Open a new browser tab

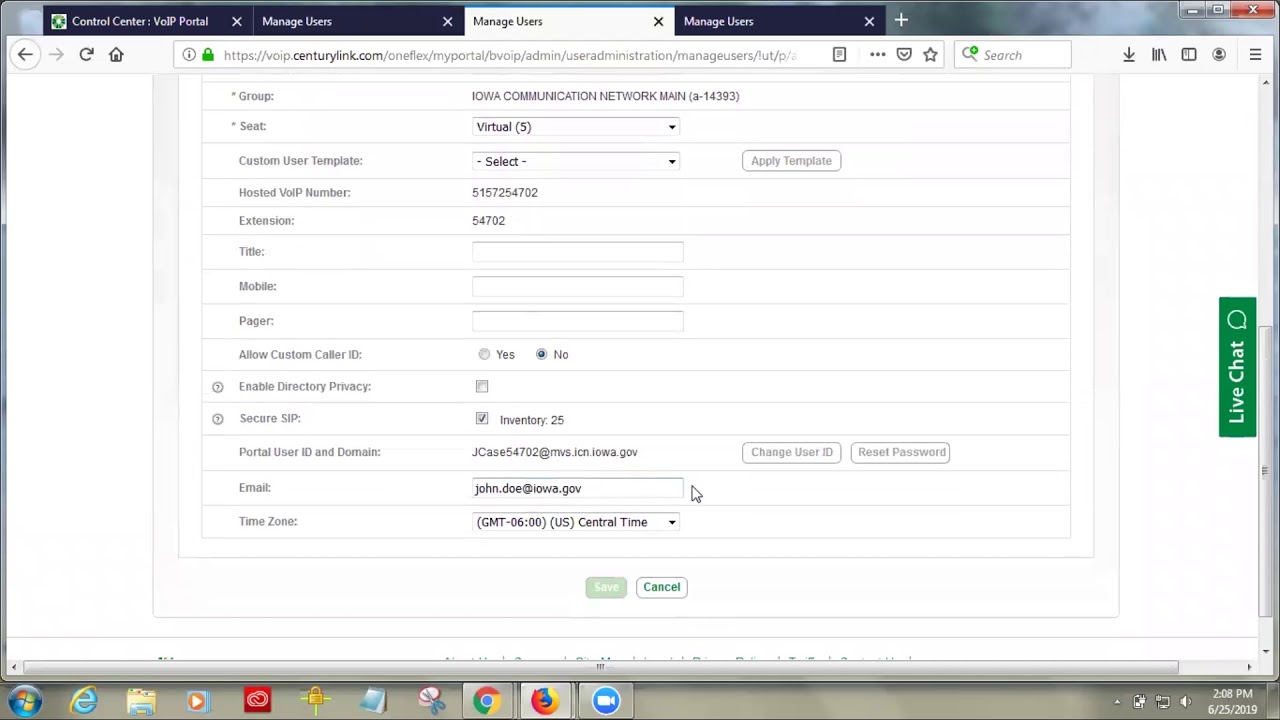click(x=901, y=20)
